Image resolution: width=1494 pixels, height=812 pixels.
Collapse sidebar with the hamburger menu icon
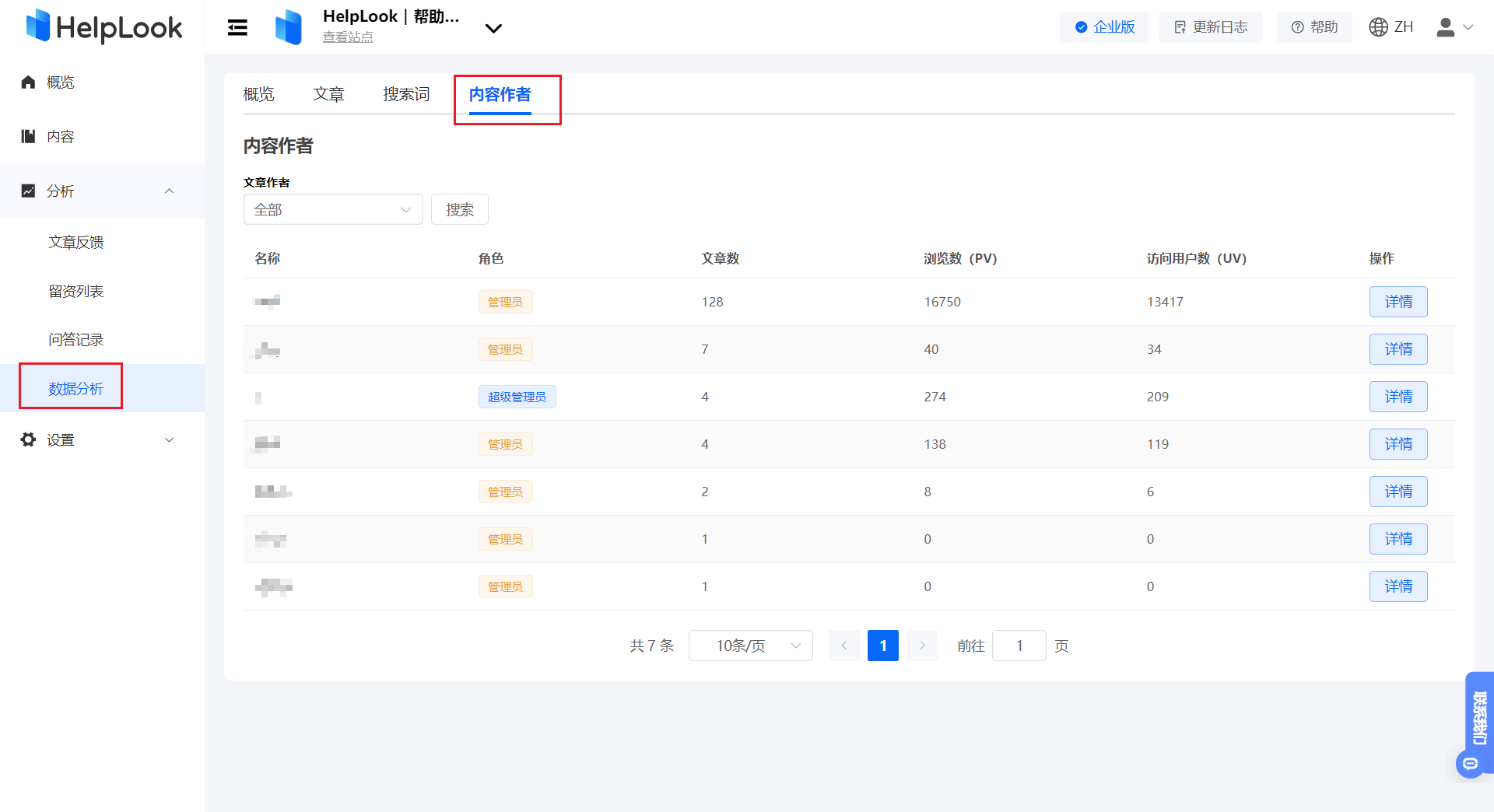pyautogui.click(x=237, y=28)
